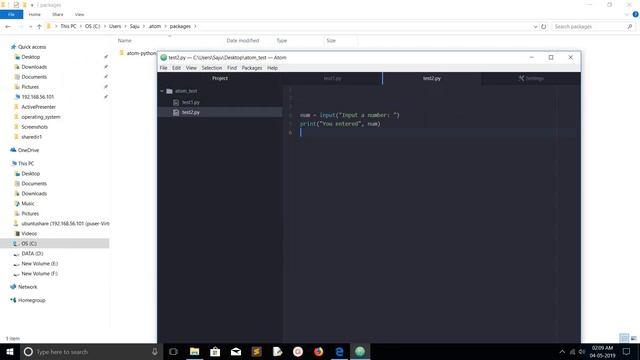Image resolution: width=640 pixels, height=360 pixels.
Task: Select the test2.py editor tab
Action: tap(431, 78)
